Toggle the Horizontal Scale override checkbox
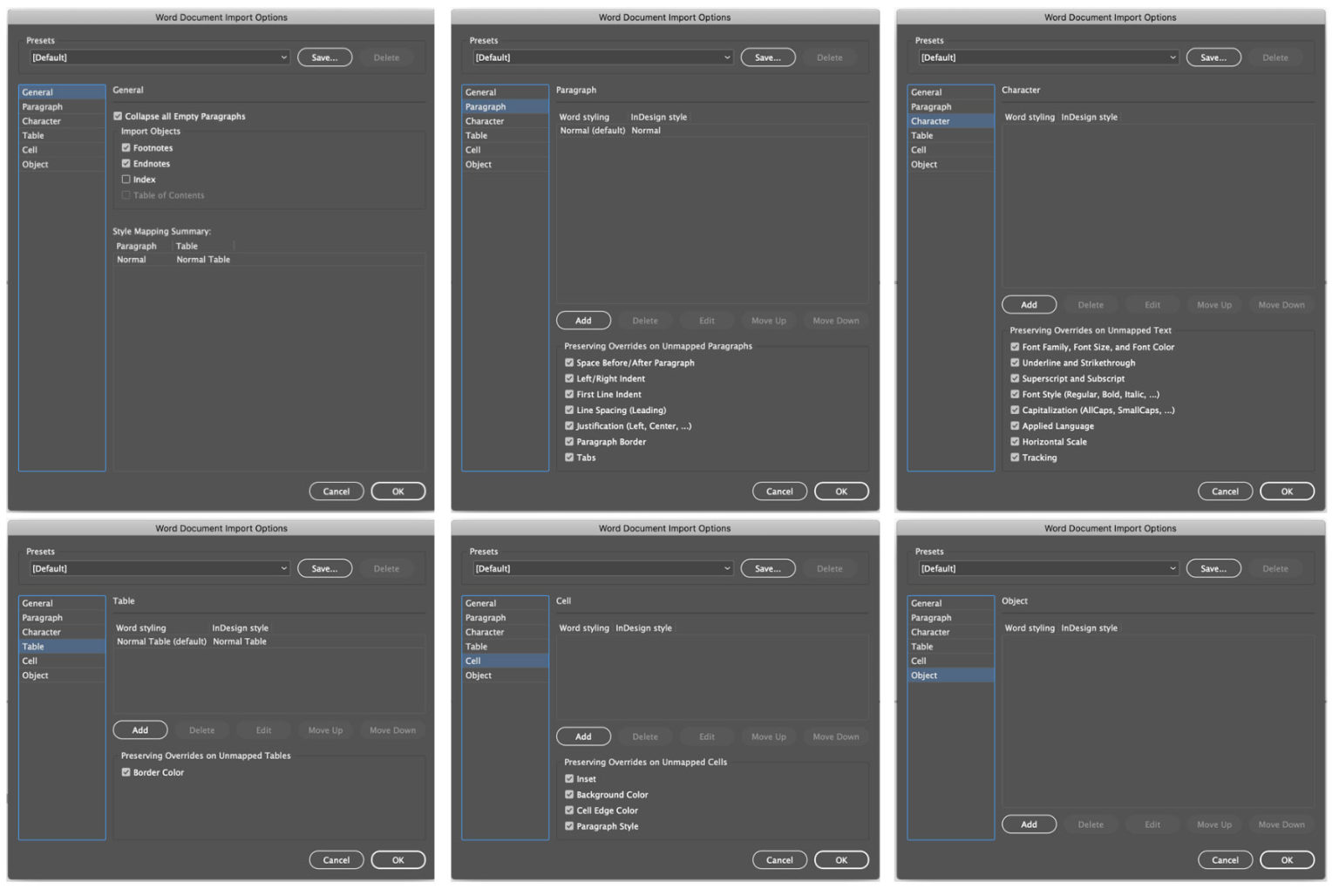This screenshot has height=896, width=1339. [1015, 442]
